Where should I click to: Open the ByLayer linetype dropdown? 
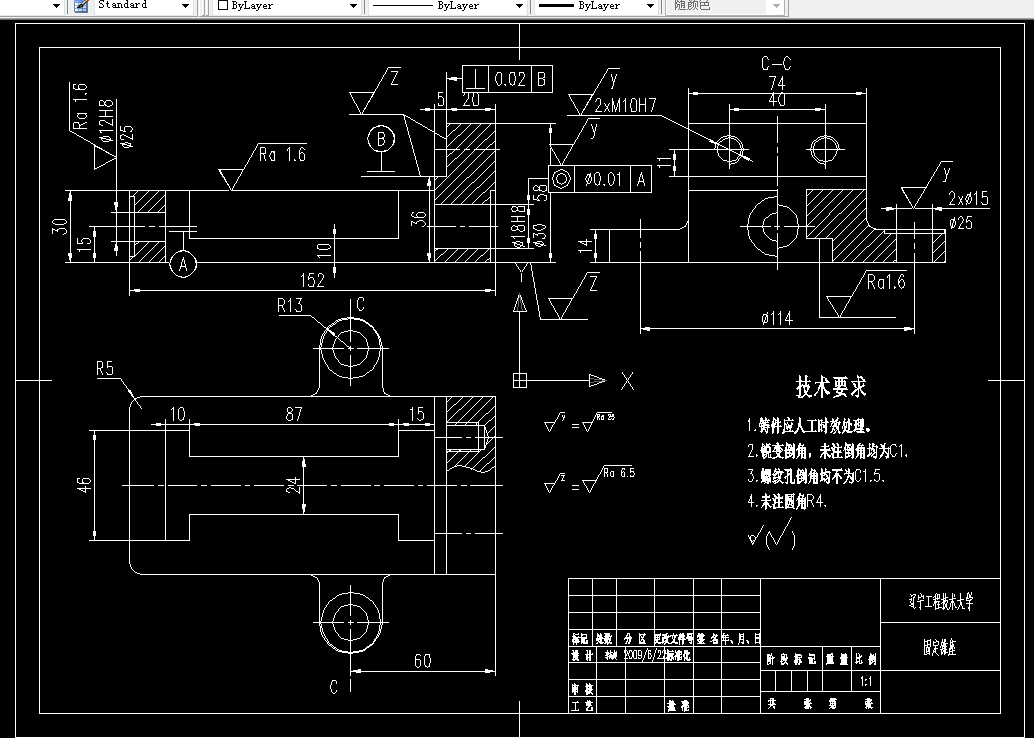tap(518, 6)
